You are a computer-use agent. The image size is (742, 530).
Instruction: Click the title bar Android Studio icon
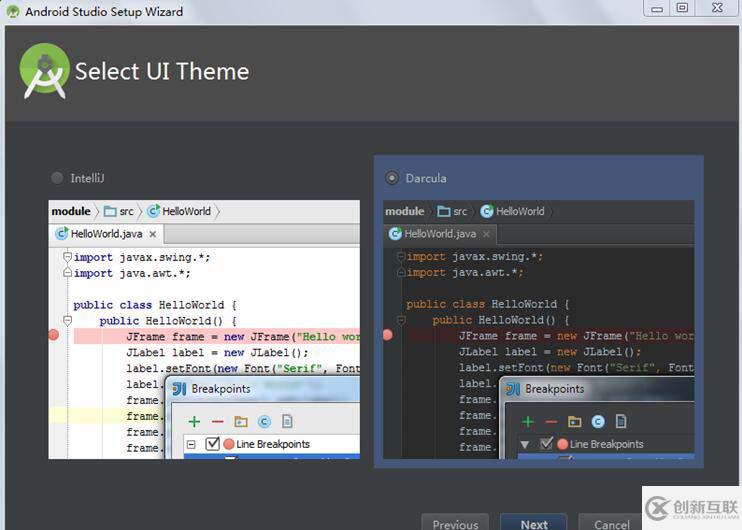point(13,11)
